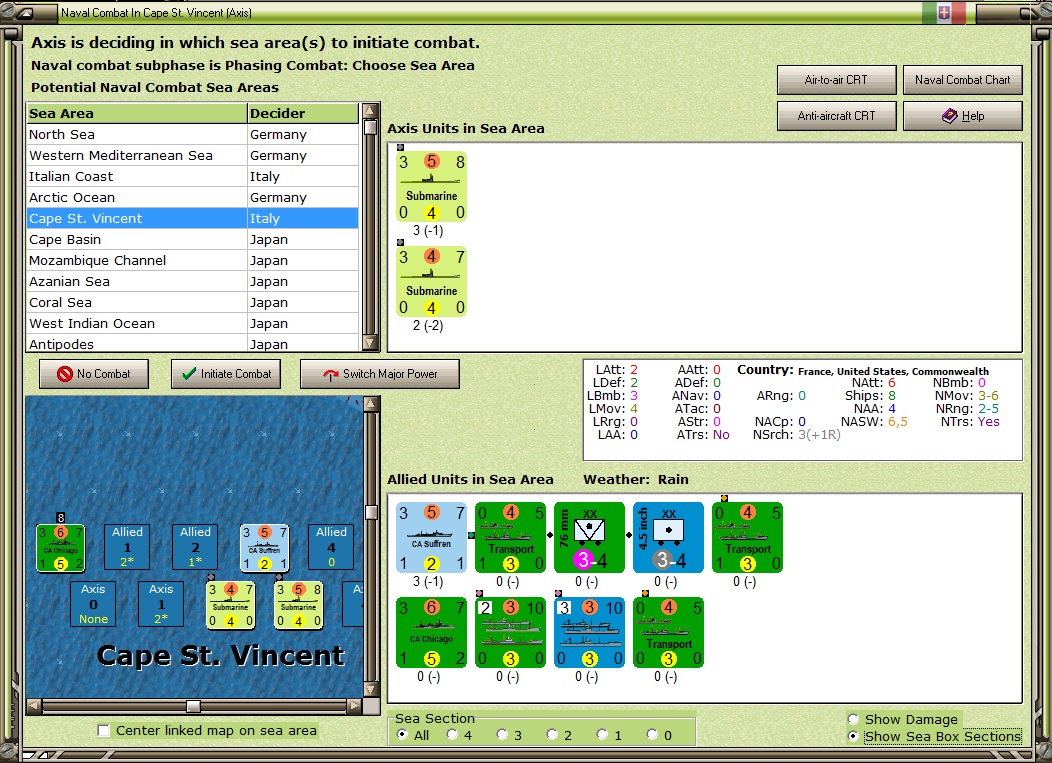Click the sea area list scroll-down arrow
This screenshot has height=763, width=1052.
click(x=370, y=344)
